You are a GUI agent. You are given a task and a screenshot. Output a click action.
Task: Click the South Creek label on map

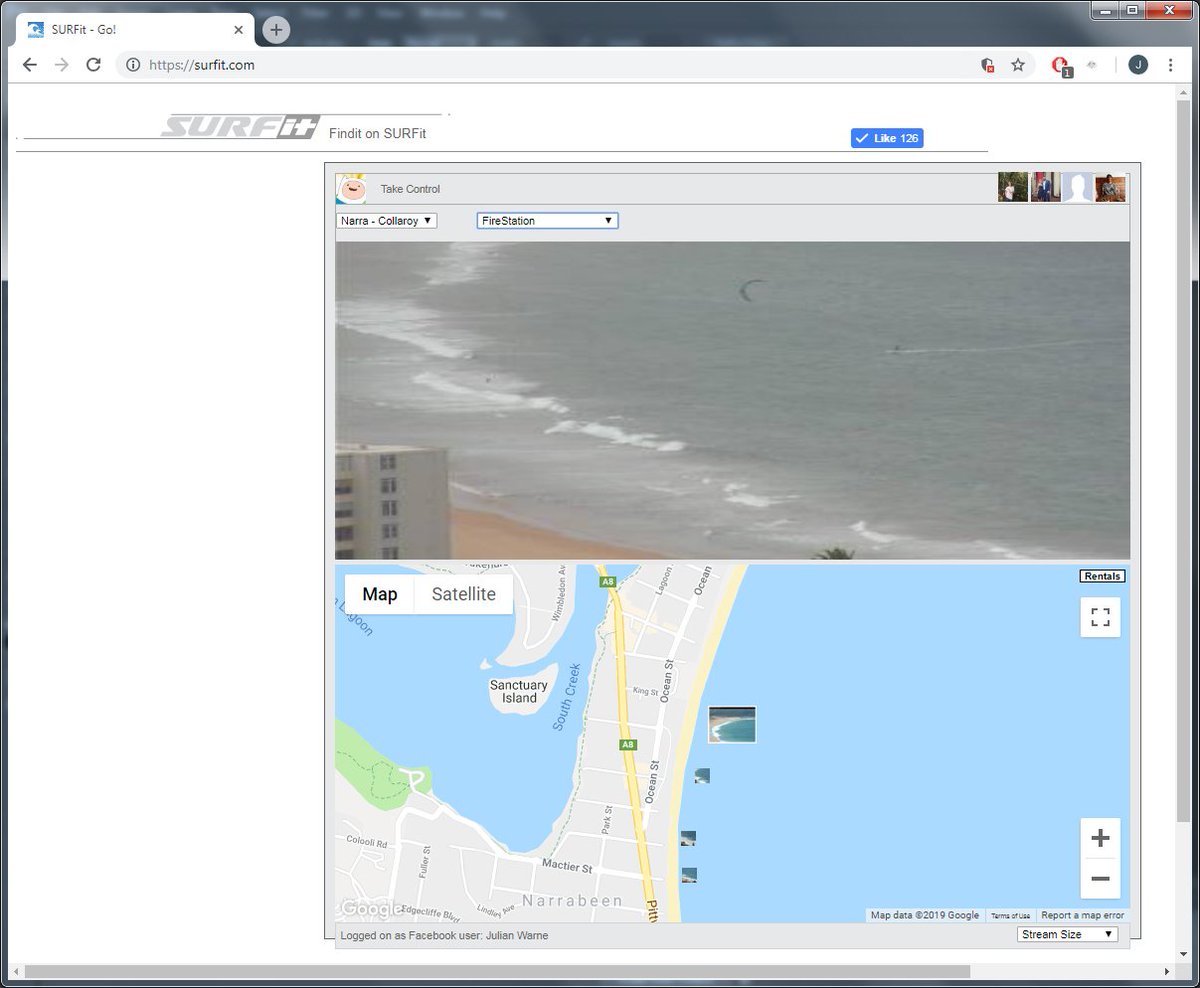click(x=567, y=697)
